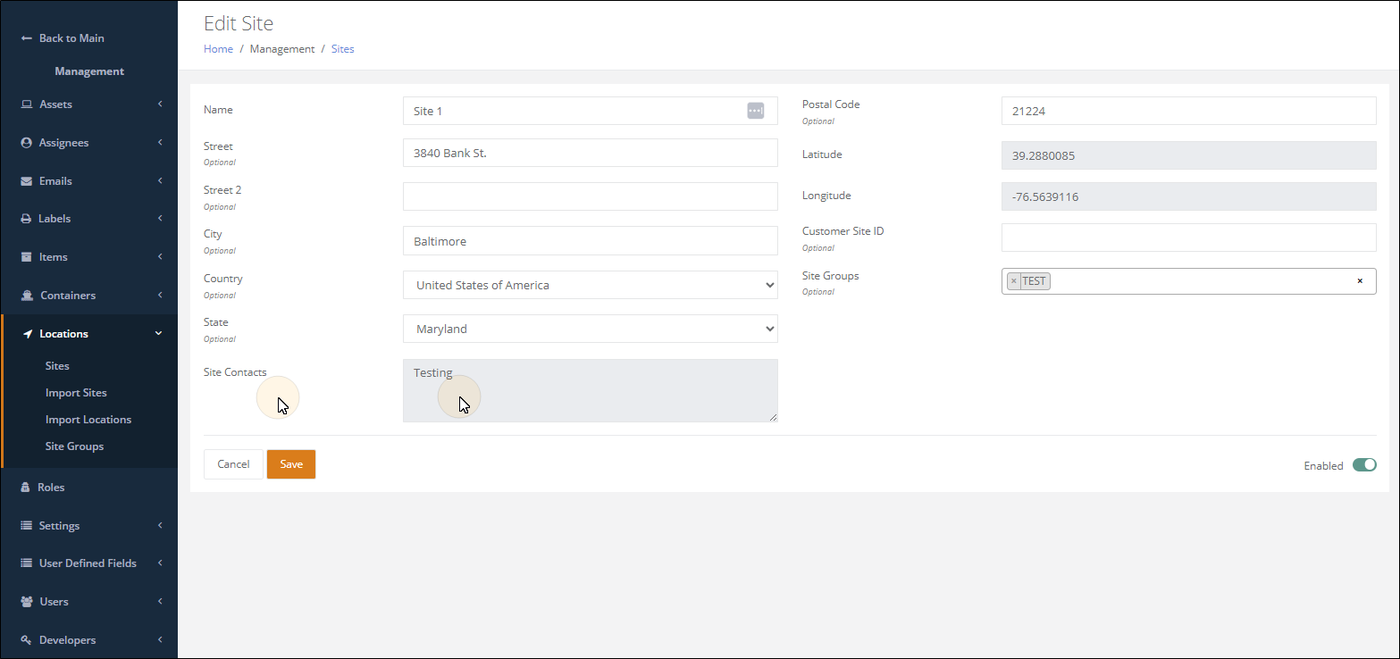Click the User Defined Fields icon
Image resolution: width=1400 pixels, height=659 pixels.
(x=27, y=563)
